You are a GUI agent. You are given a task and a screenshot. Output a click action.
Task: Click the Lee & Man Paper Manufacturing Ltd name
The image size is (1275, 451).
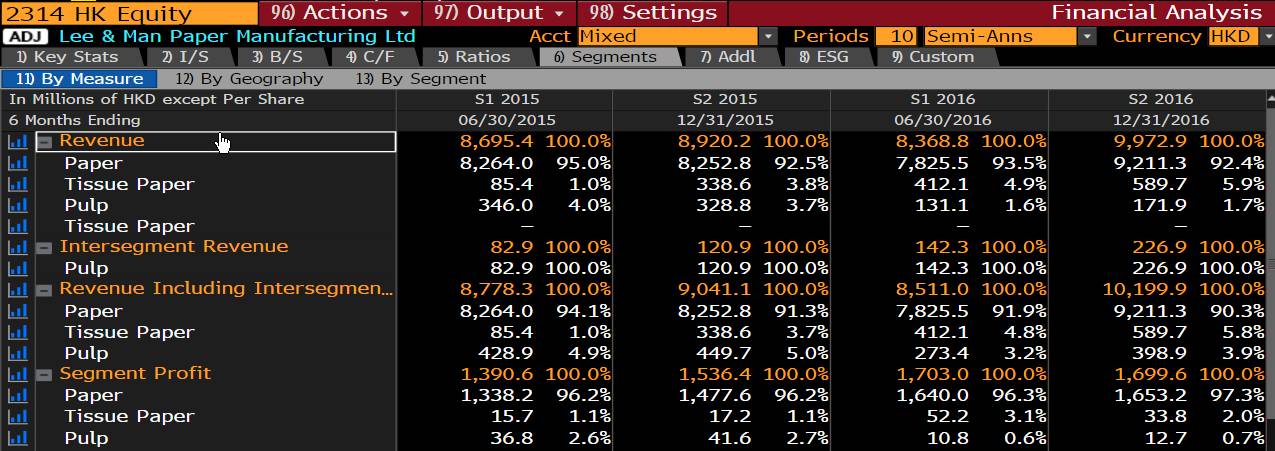click(x=237, y=36)
